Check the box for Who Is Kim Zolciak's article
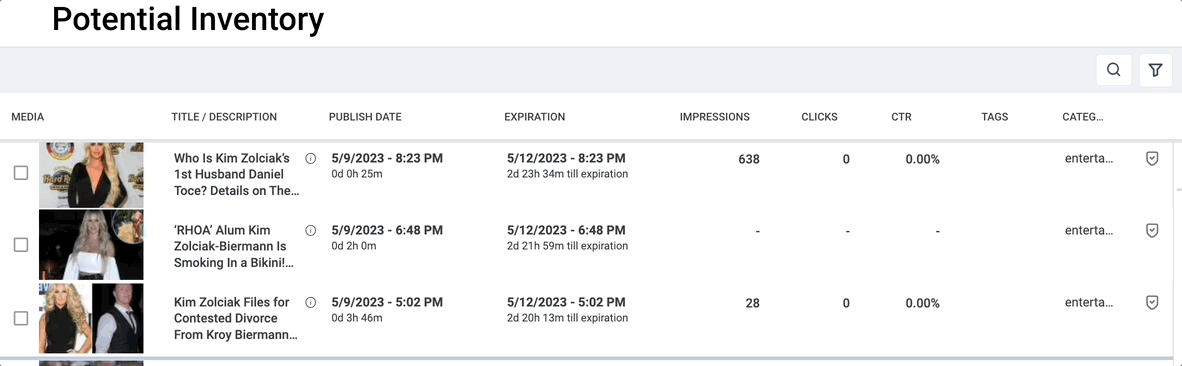The height and width of the screenshot is (366, 1182). pyautogui.click(x=21, y=173)
